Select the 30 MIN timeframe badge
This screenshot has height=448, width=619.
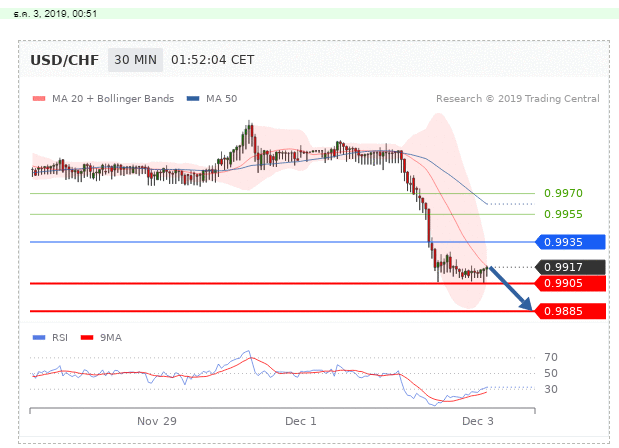point(135,60)
